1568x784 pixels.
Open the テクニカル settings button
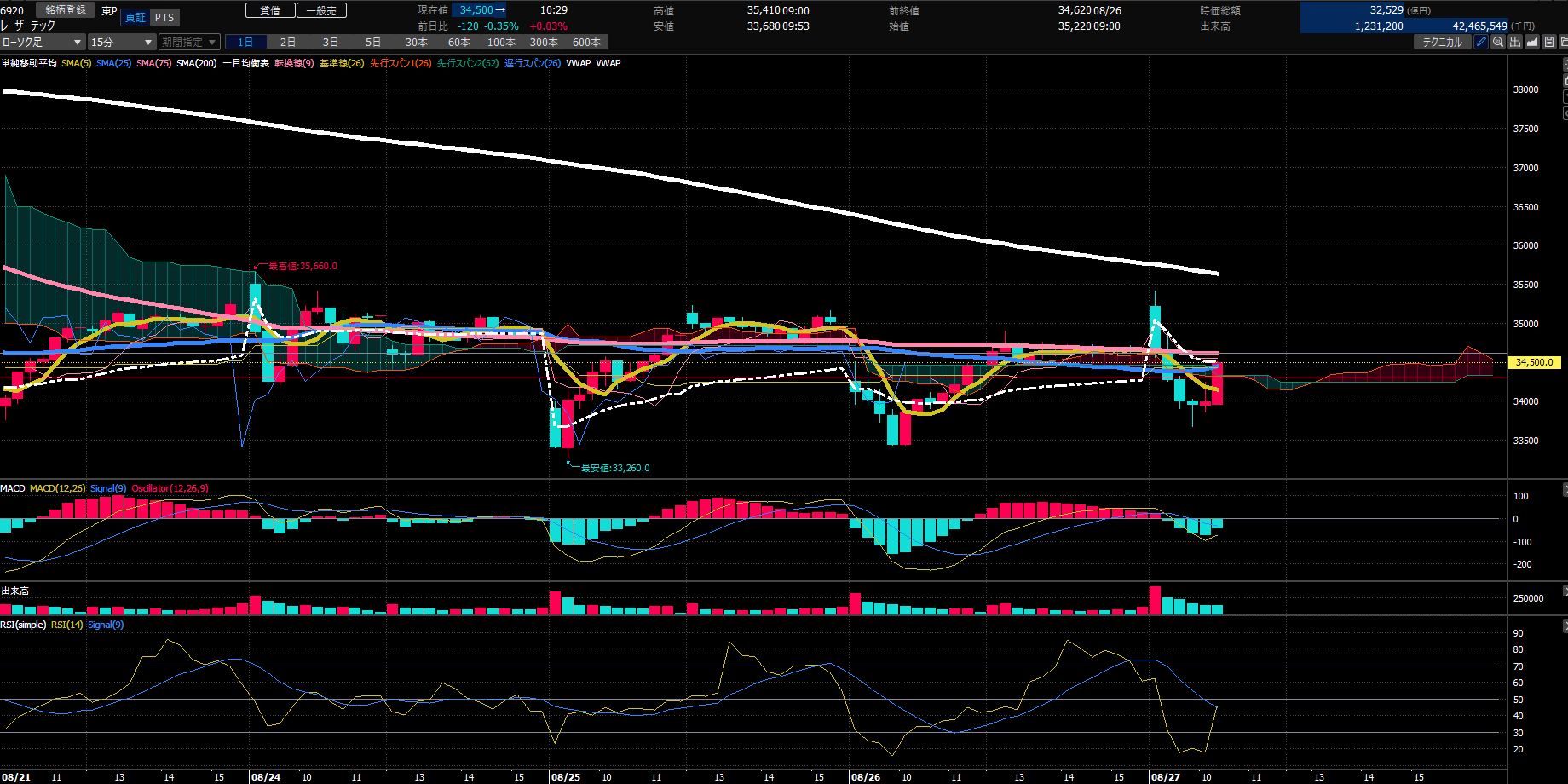(1443, 42)
